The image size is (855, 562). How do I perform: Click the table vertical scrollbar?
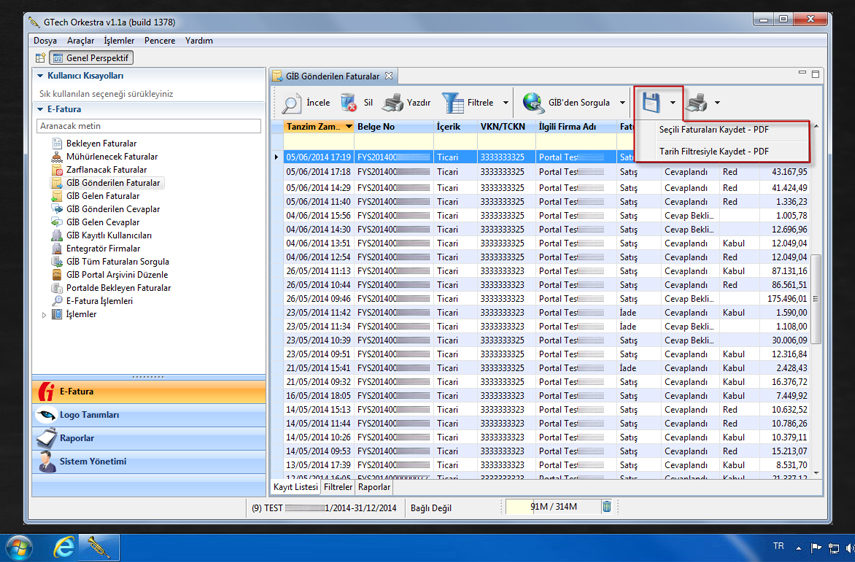tap(816, 299)
